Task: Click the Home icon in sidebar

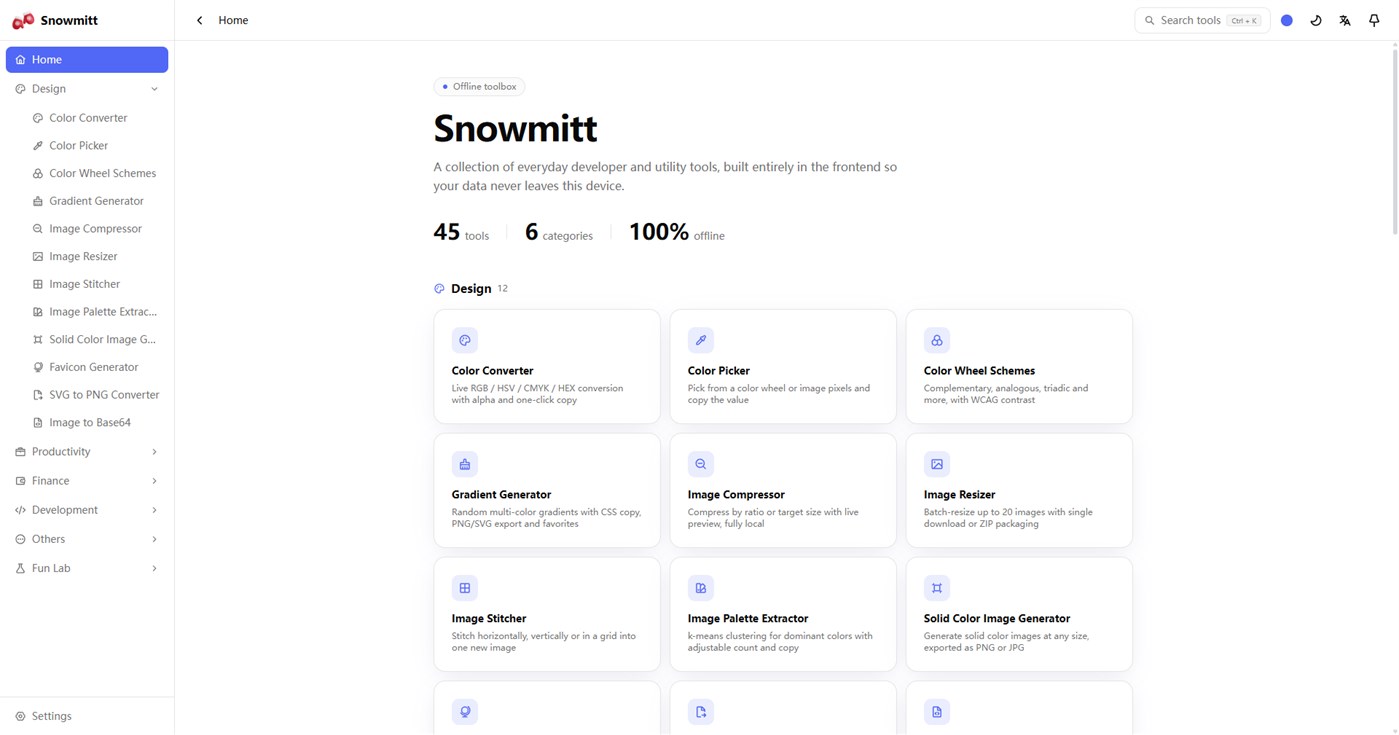Action: [20, 60]
